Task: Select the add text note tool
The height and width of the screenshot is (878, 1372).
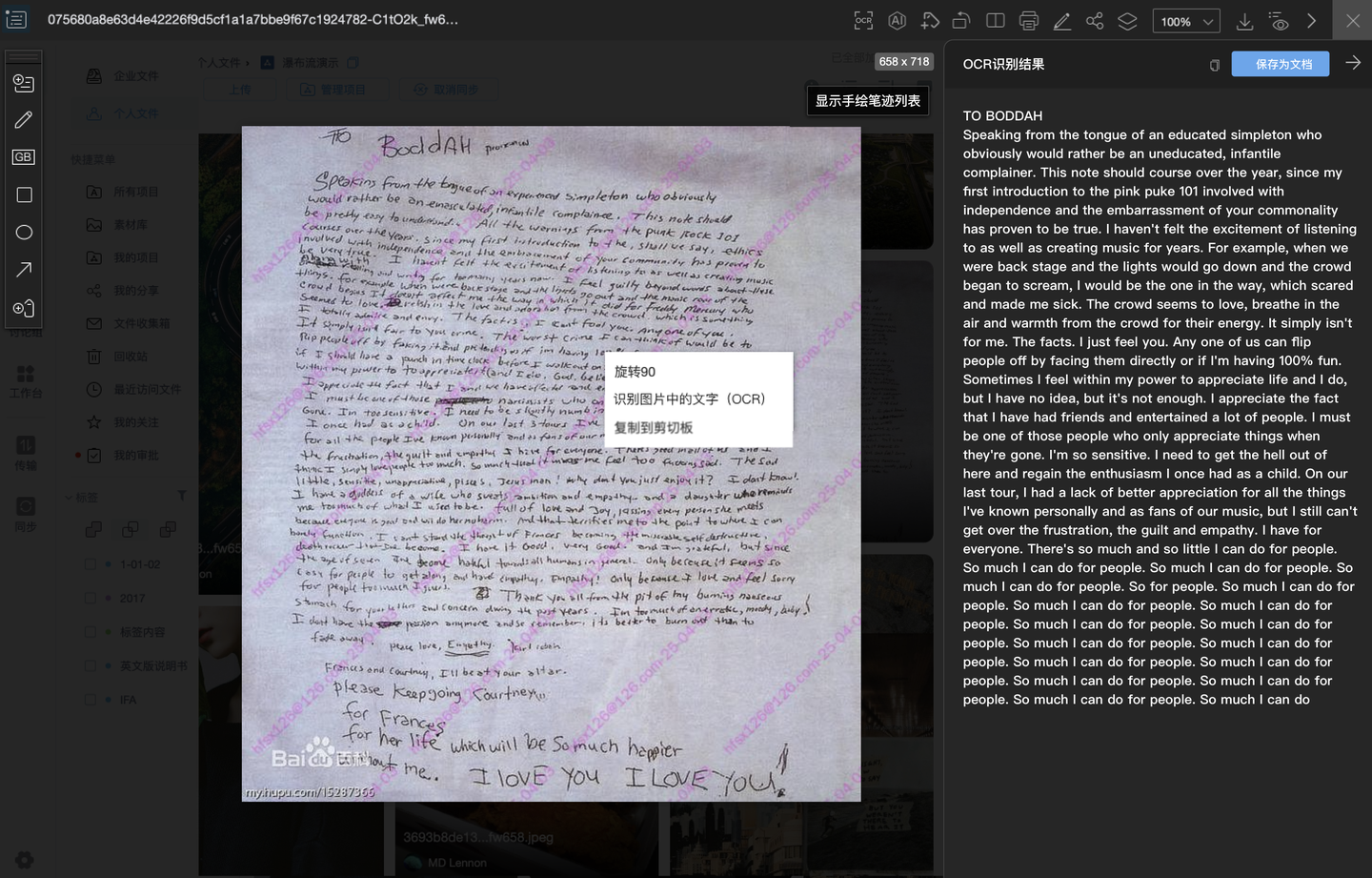Action: pos(24,83)
